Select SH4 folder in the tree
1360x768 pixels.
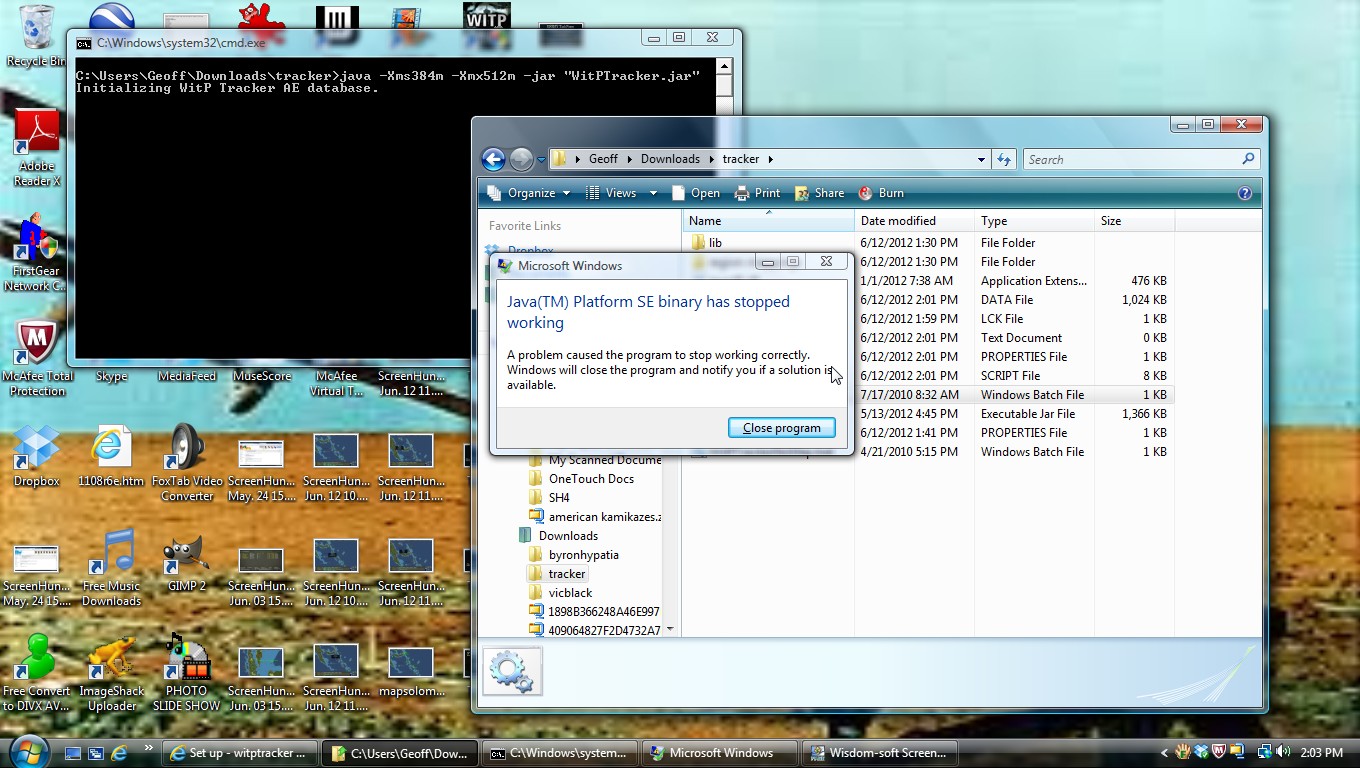pyautogui.click(x=558, y=498)
